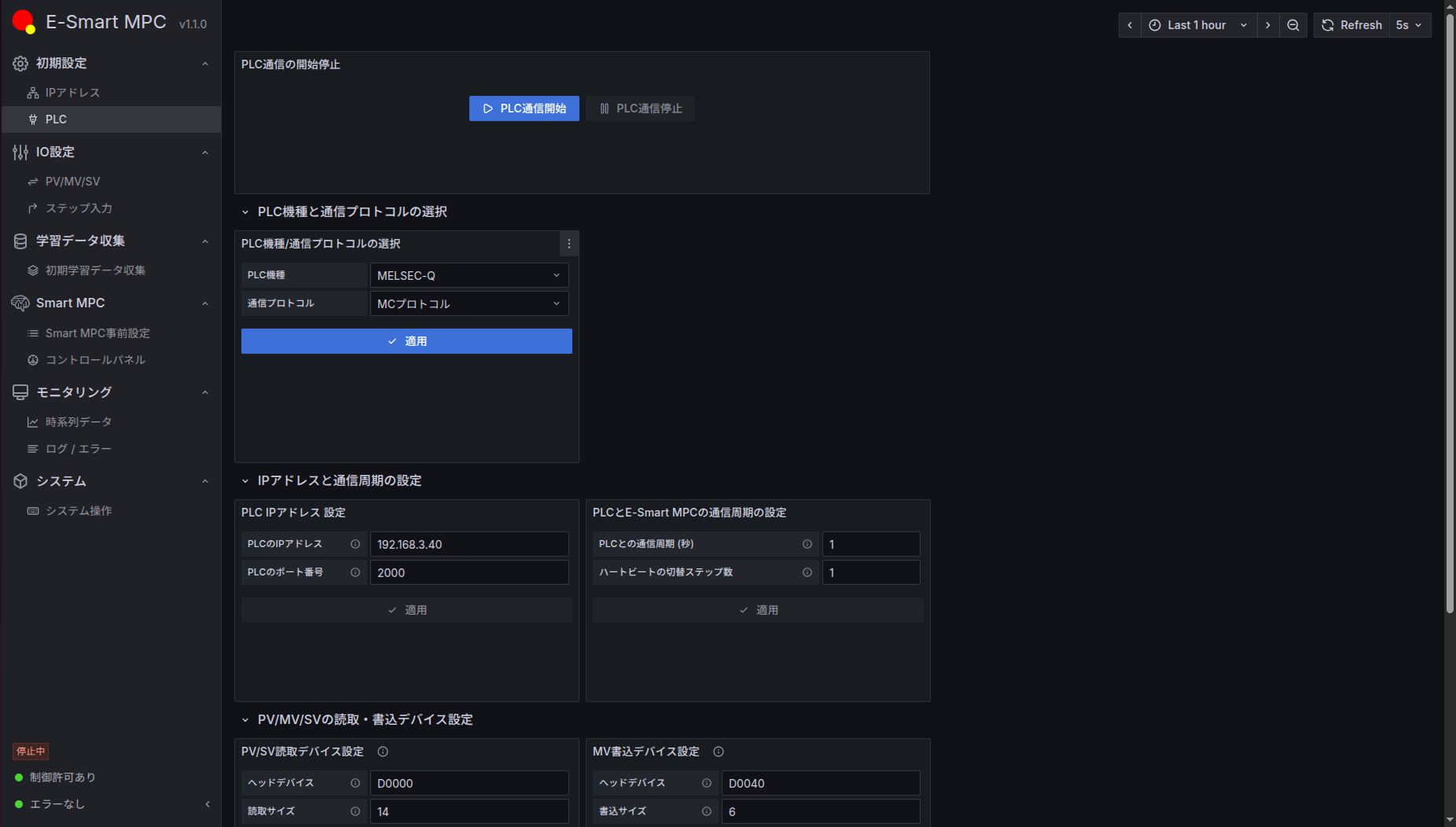The image size is (1456, 827).
Task: Open the 初期学習データ収集 sidebar page
Action: (x=112, y=270)
